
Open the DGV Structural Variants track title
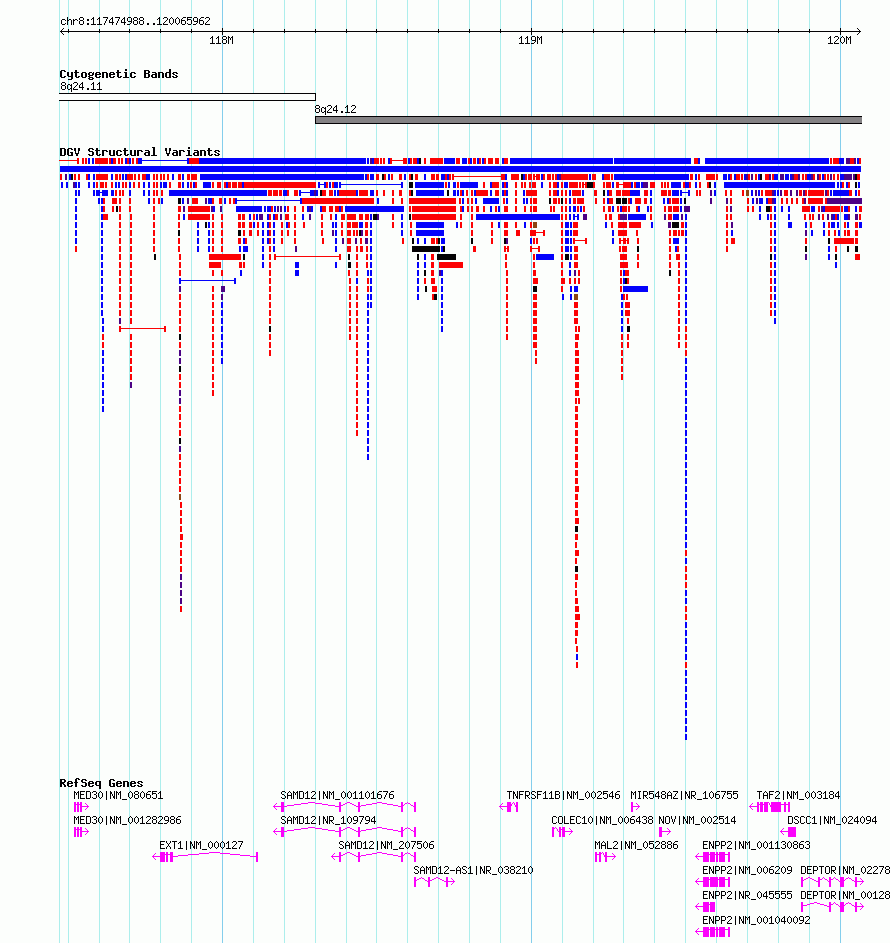(140, 152)
